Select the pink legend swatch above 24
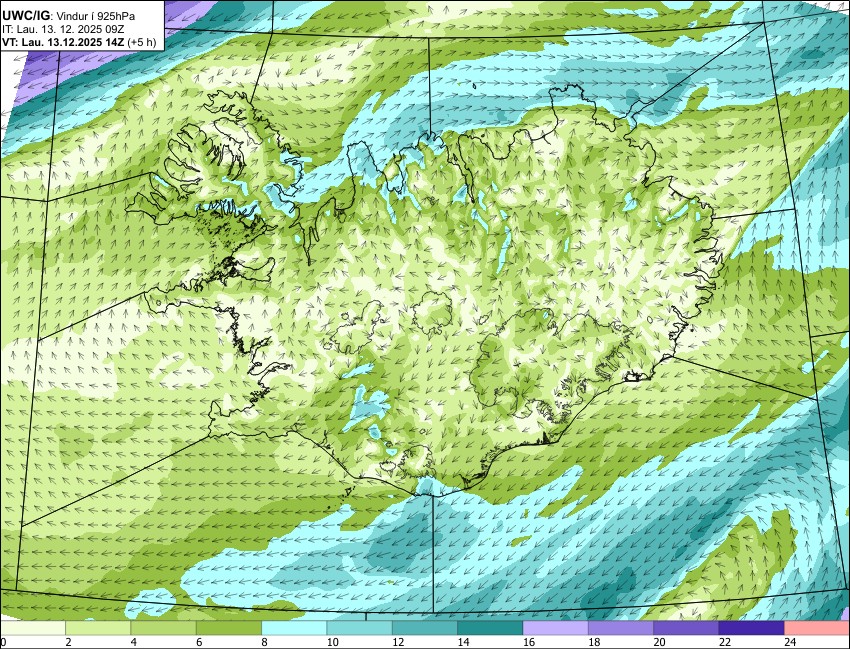Viewport: 850px width, 649px height. 817,628
